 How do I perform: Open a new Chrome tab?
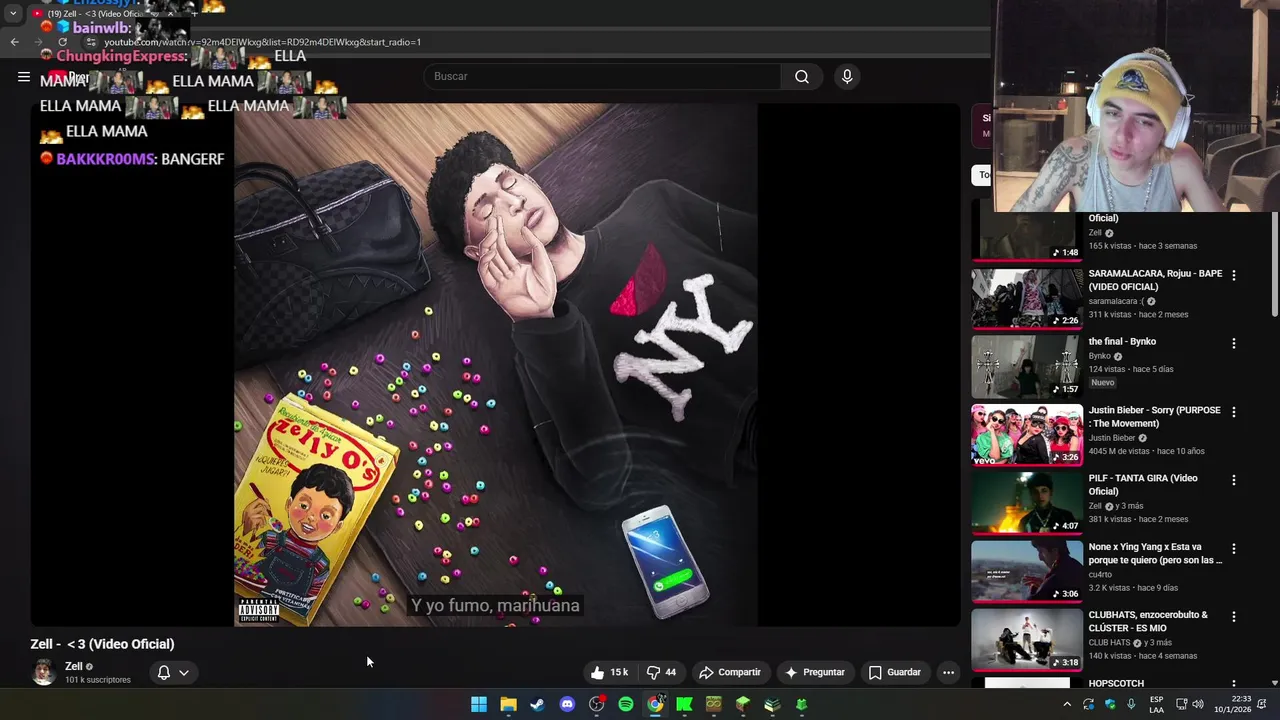pos(194,14)
